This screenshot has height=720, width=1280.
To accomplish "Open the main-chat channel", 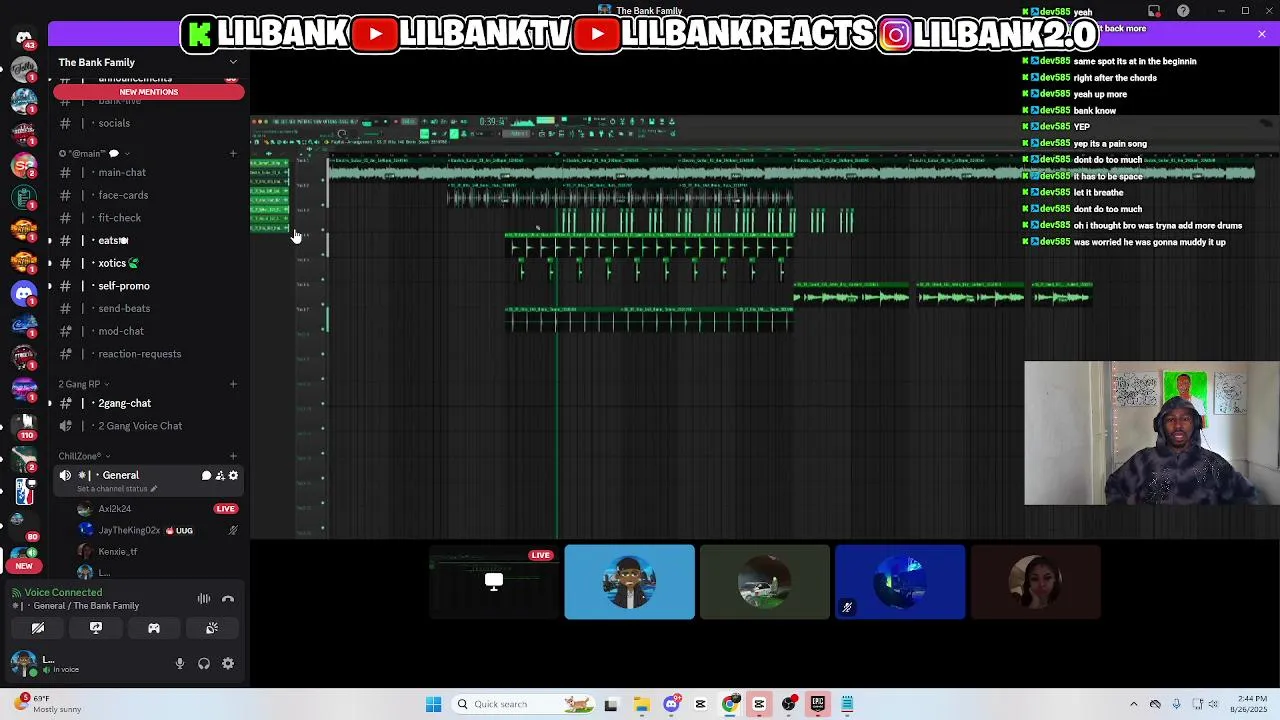I will coord(148,172).
